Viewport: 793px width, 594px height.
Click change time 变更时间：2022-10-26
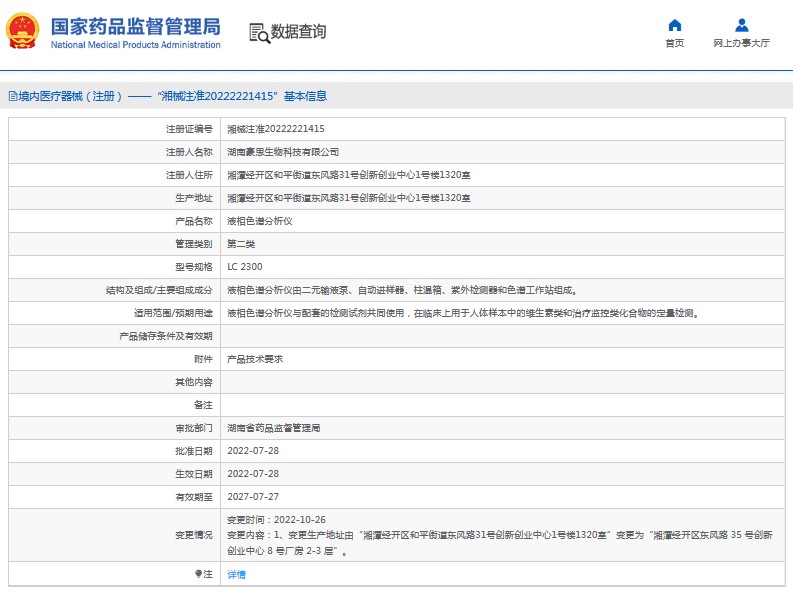pos(276,520)
